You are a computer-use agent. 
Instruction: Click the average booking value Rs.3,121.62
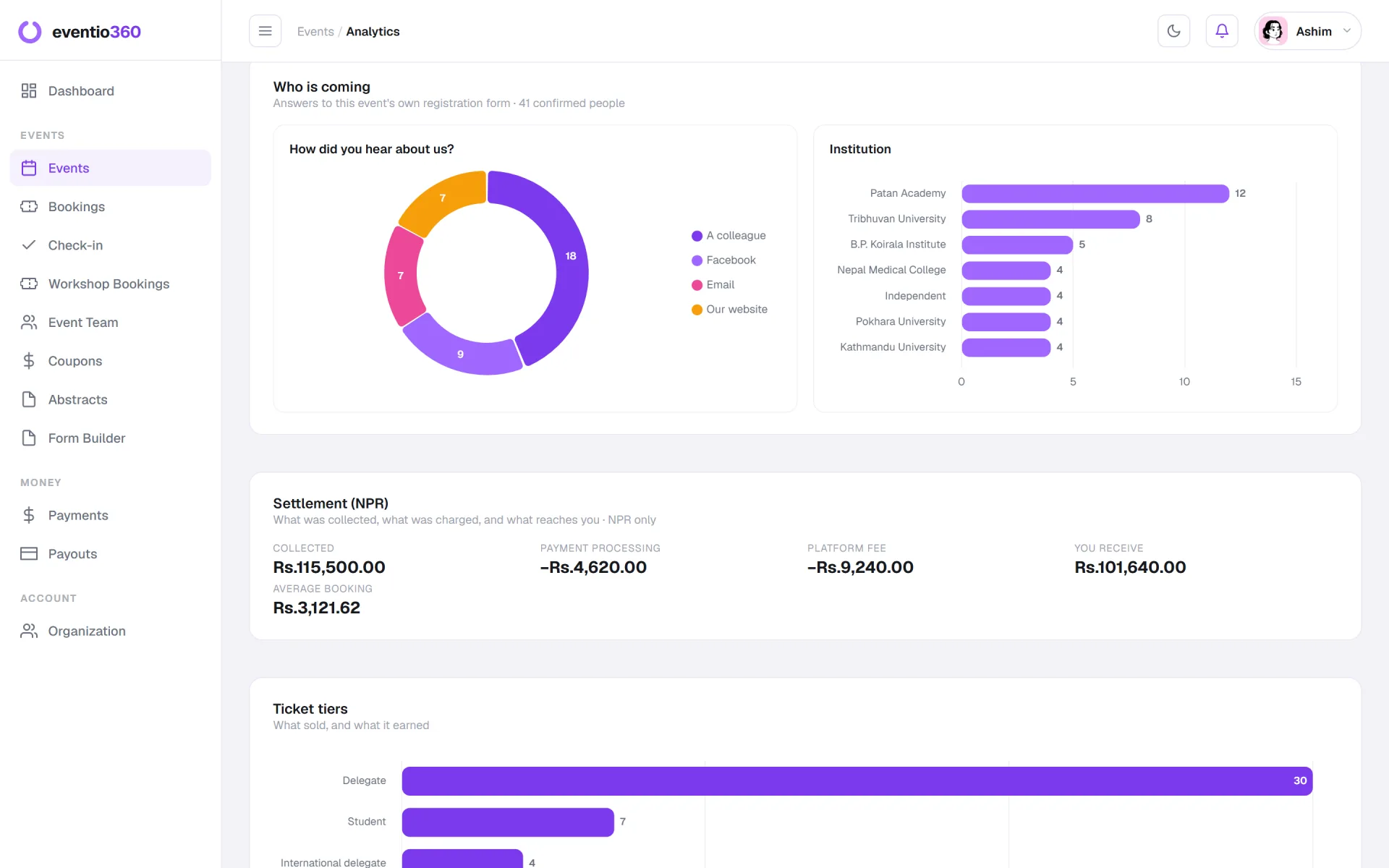[x=316, y=608]
